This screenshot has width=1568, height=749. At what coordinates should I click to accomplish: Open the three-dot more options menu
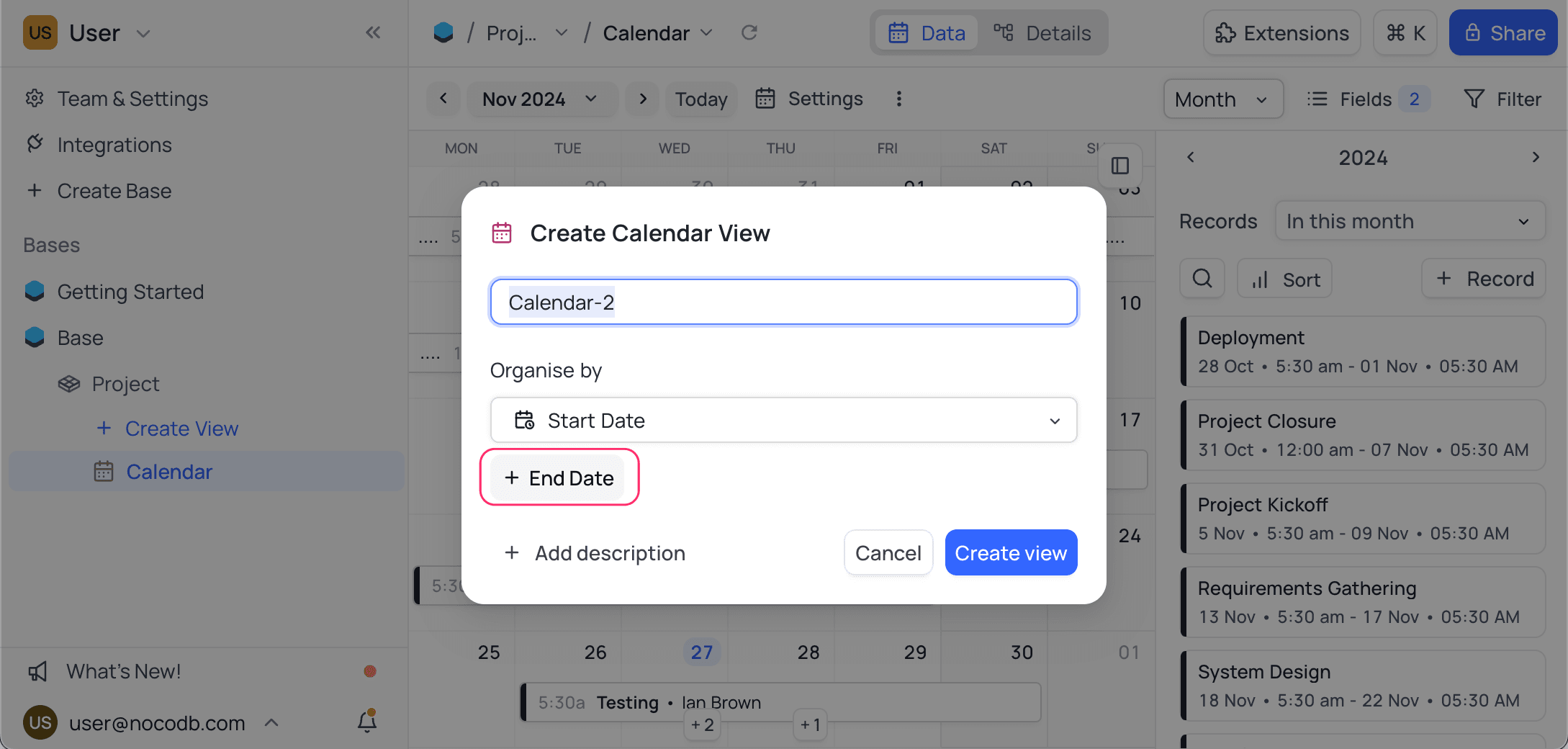[x=898, y=99]
